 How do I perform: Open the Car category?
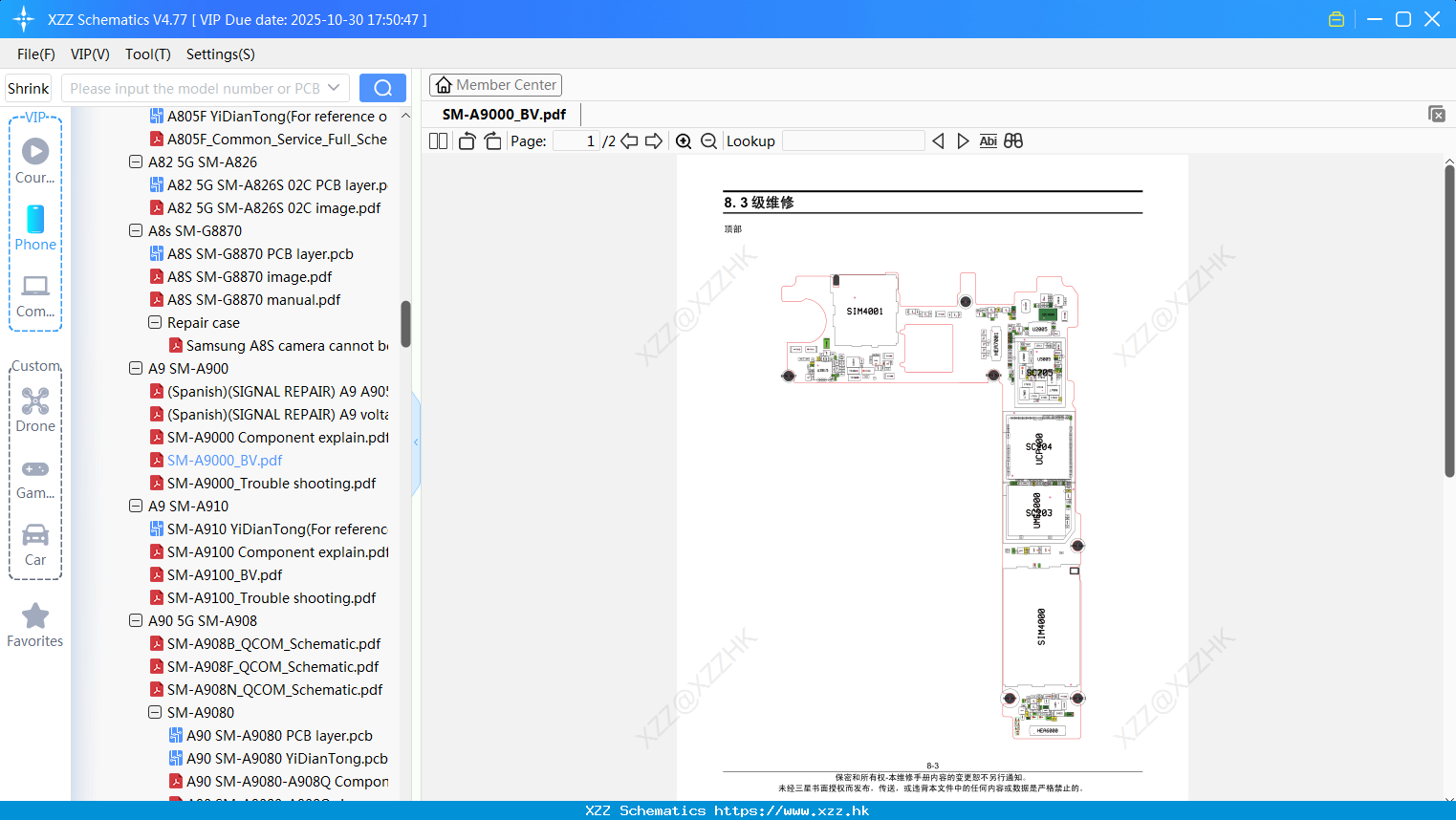click(35, 545)
